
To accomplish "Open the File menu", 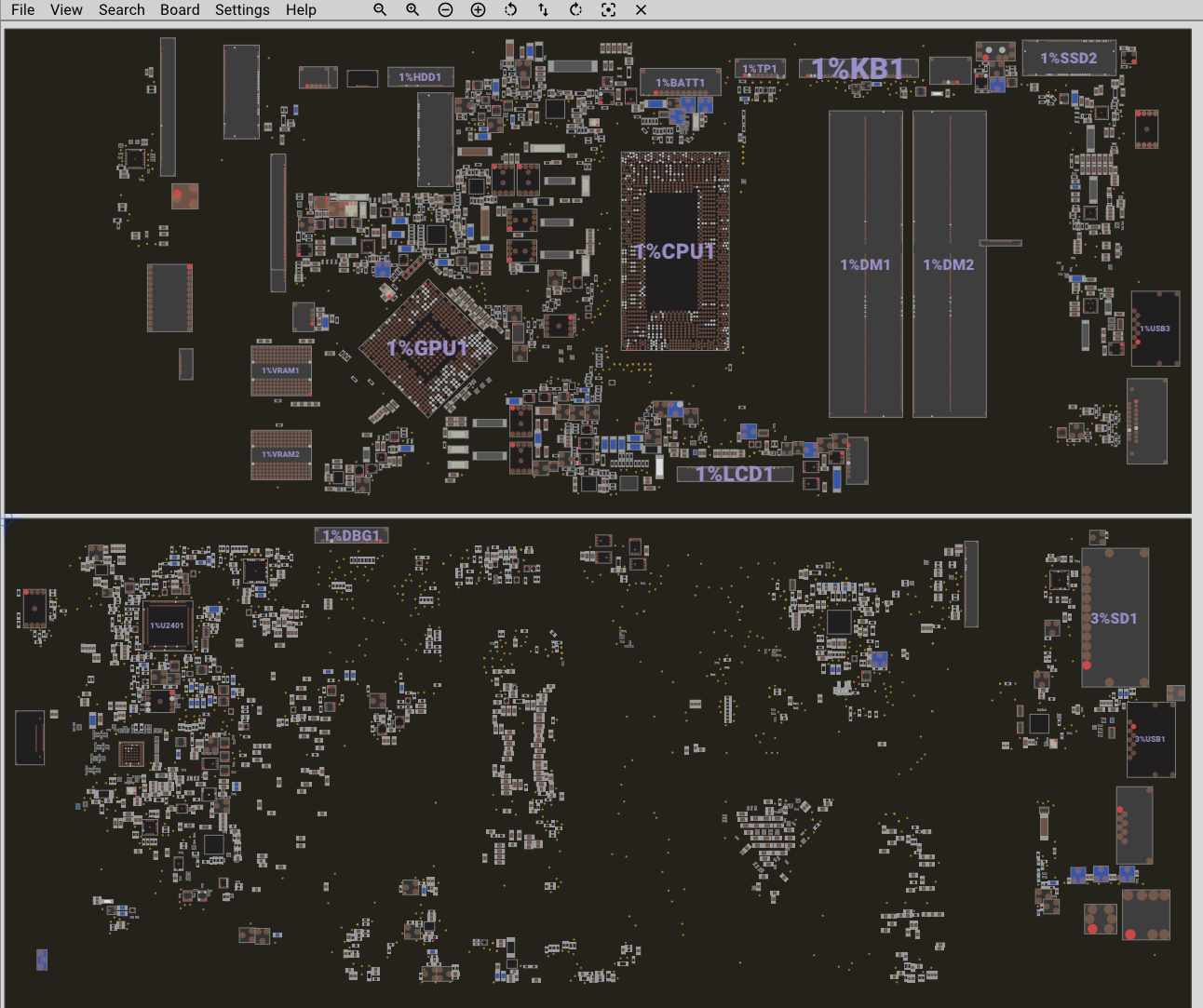I will 22,9.
